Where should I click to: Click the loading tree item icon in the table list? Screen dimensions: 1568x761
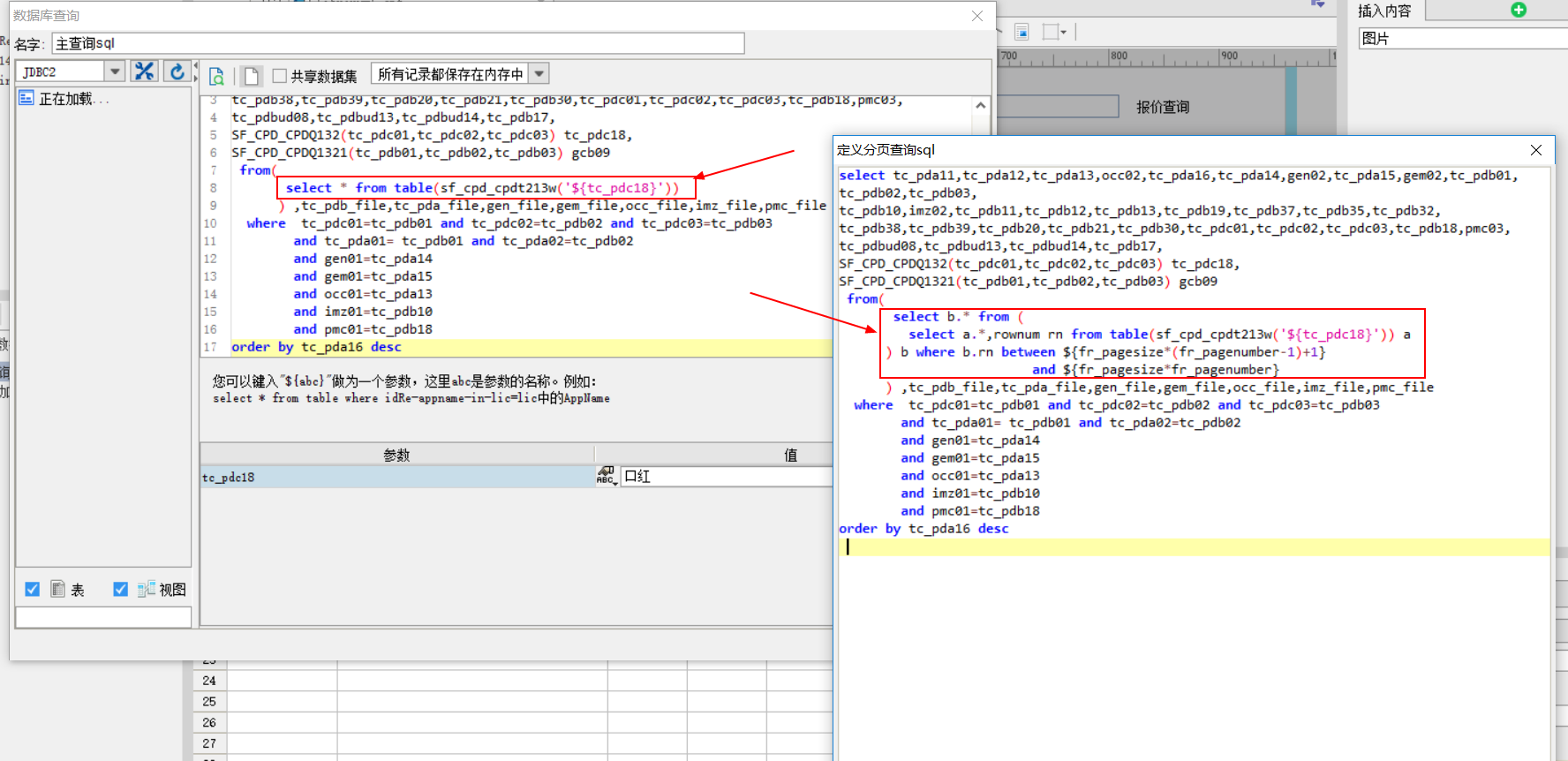coord(26,98)
